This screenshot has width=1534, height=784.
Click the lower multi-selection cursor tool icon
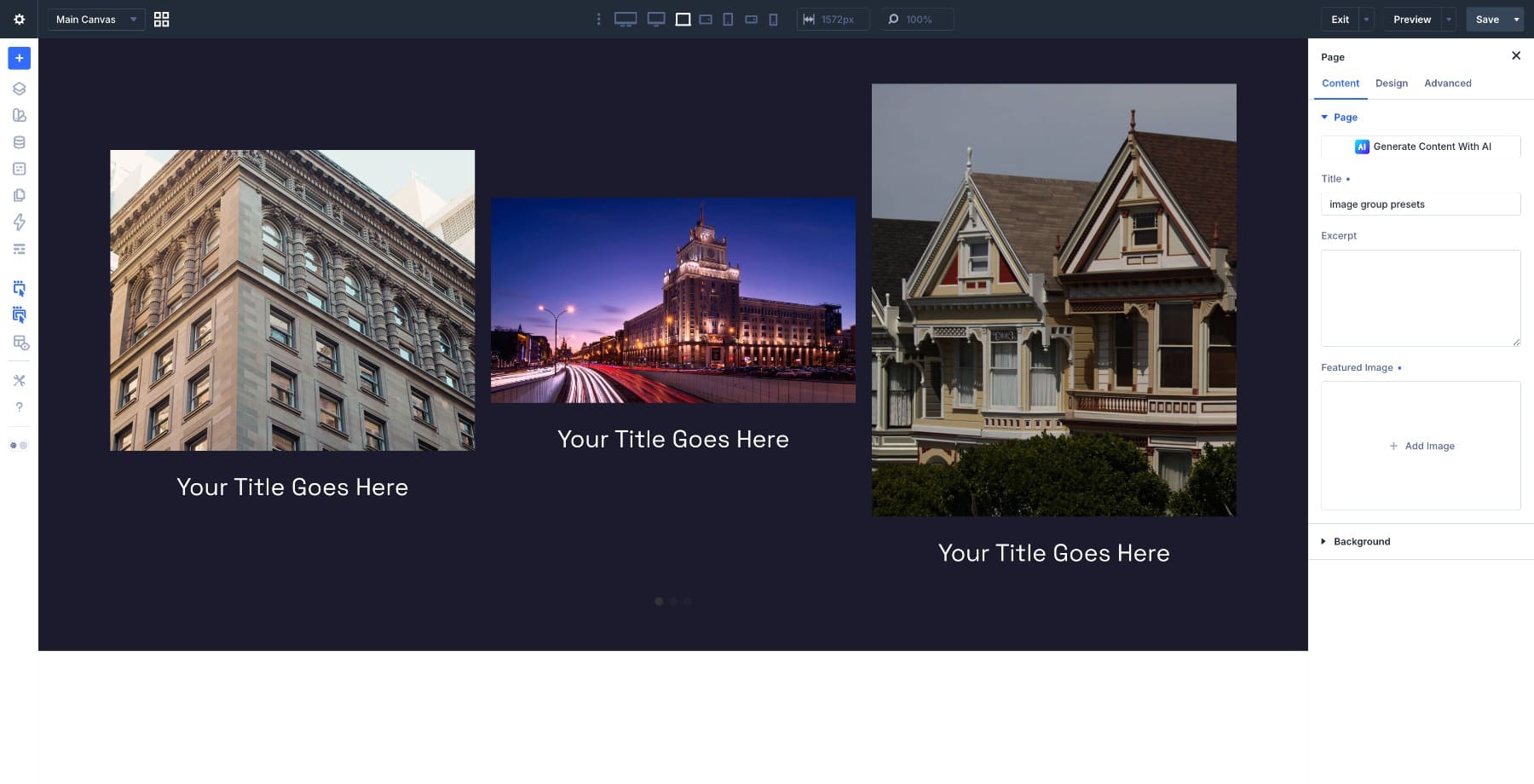(19, 315)
